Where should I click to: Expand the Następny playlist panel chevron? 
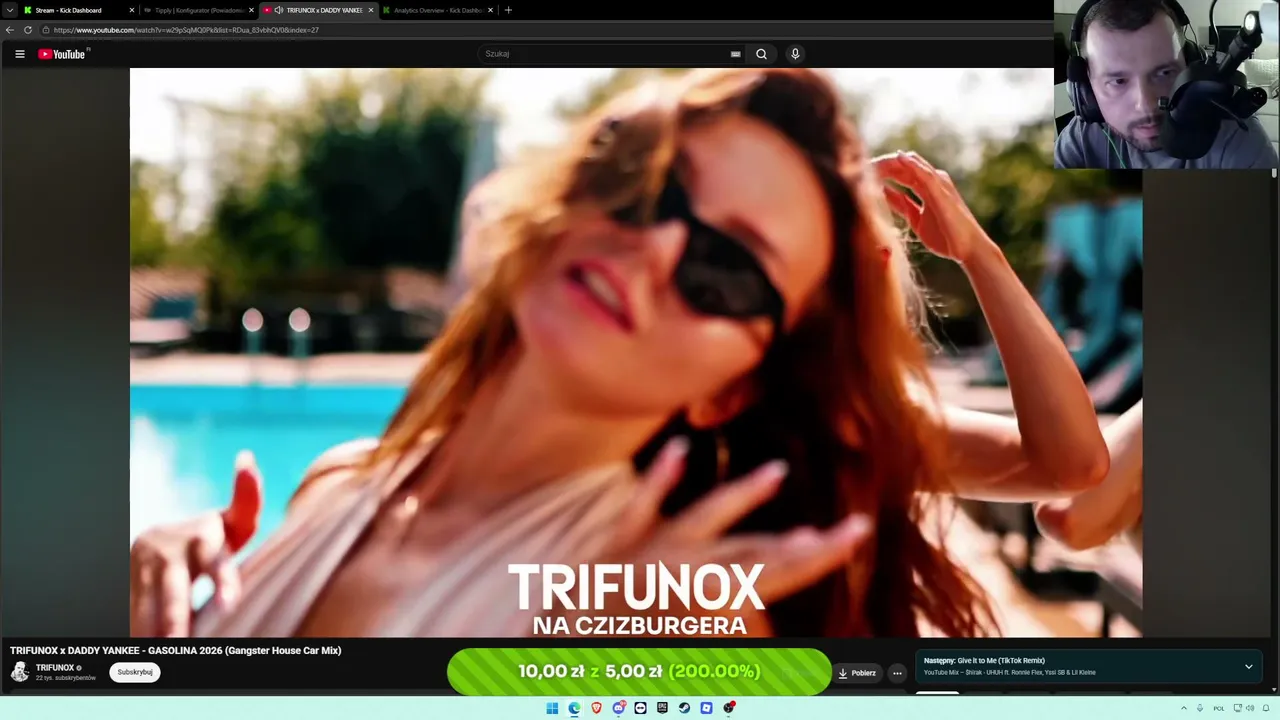click(x=1248, y=666)
